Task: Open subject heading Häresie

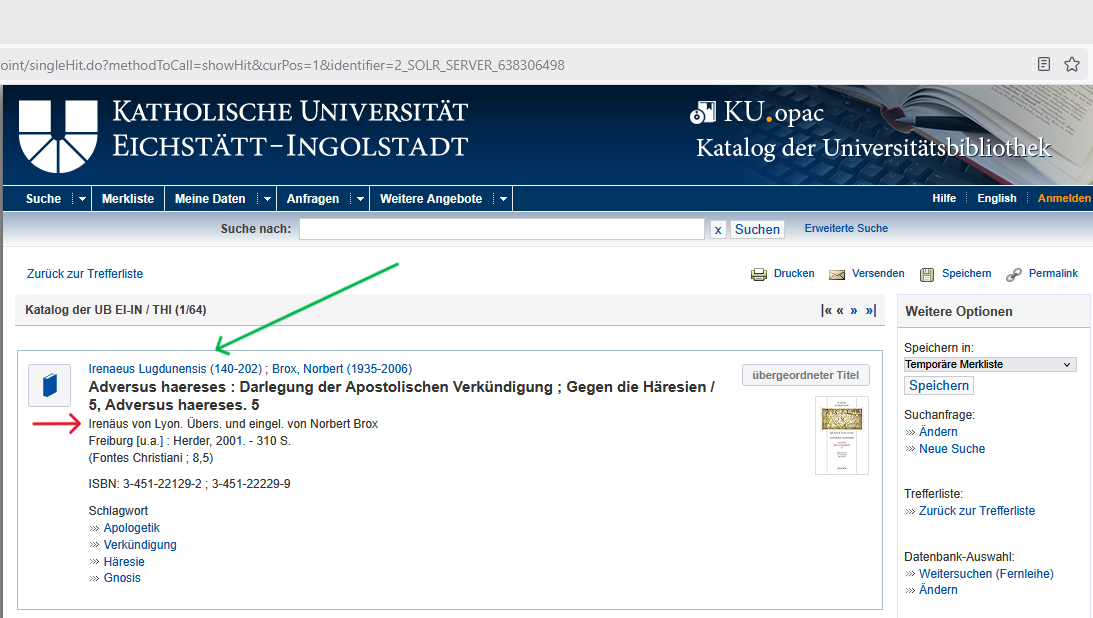Action: point(124,562)
